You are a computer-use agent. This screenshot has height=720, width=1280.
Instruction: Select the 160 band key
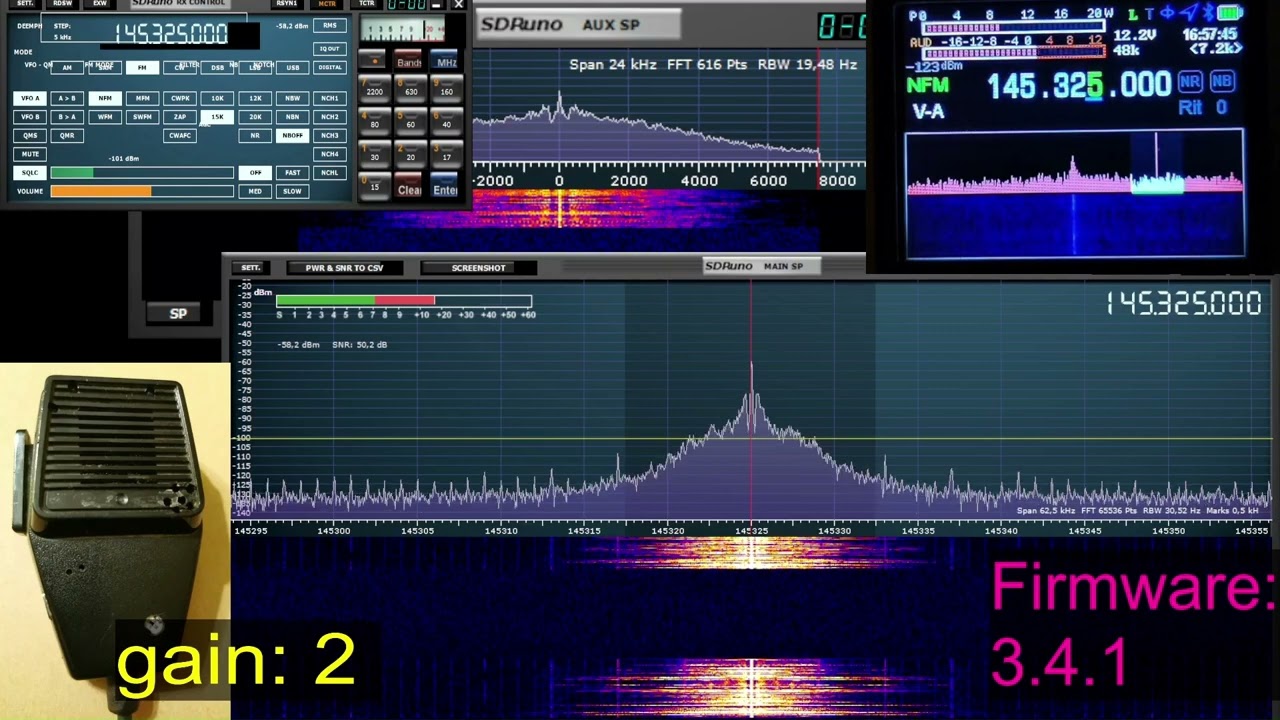click(446, 90)
